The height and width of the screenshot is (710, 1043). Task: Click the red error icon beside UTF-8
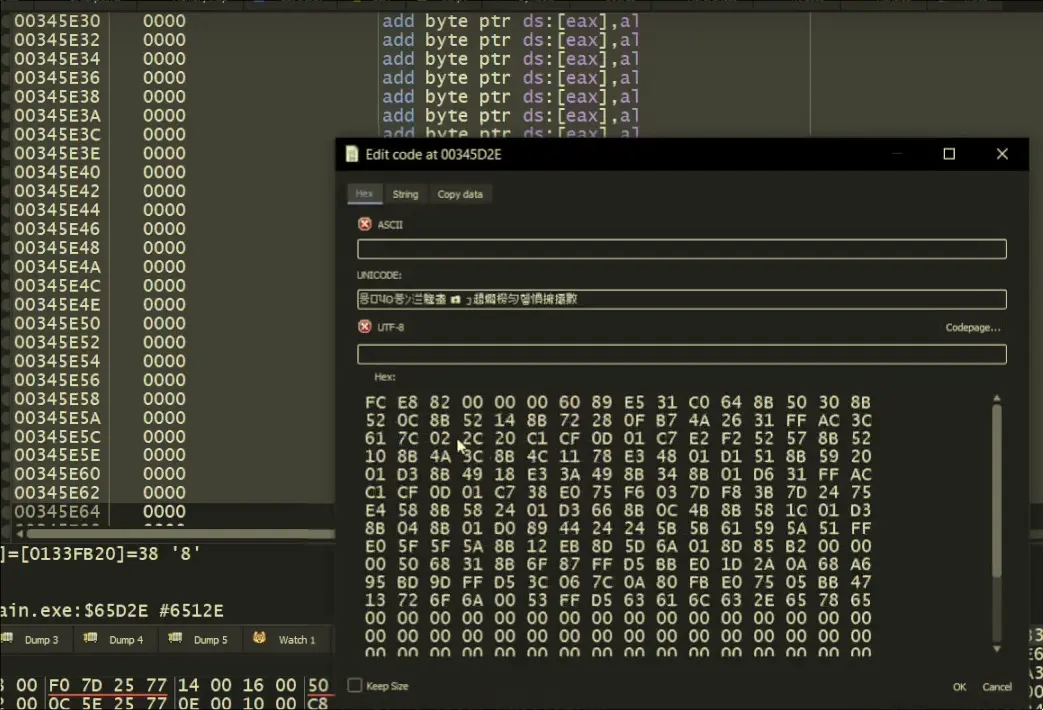(x=364, y=326)
